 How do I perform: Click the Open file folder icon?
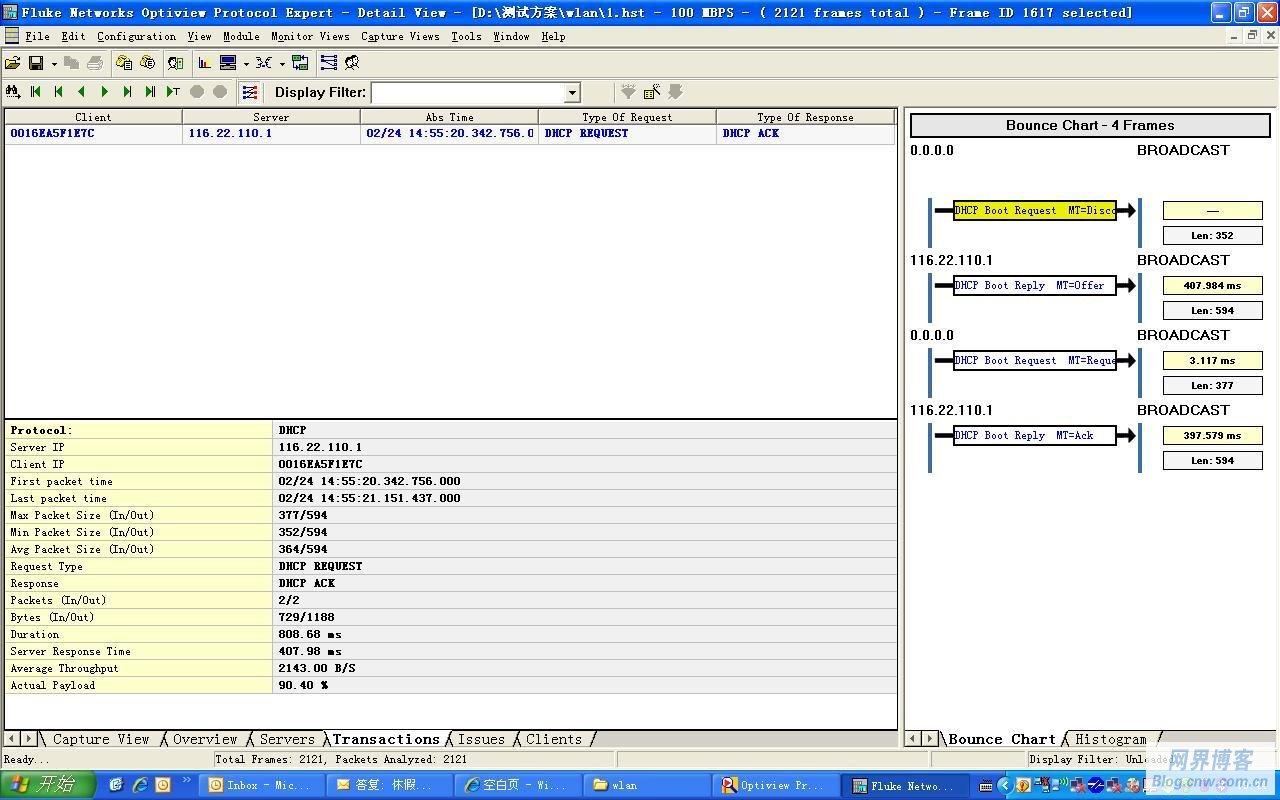[13, 63]
